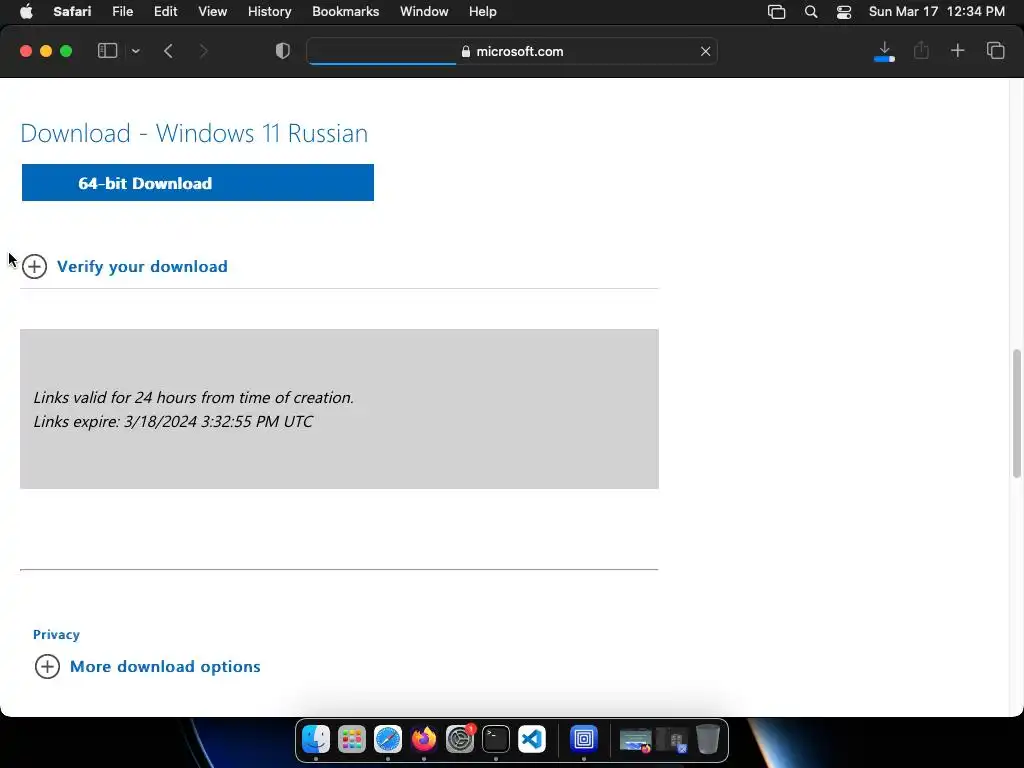Expand Verify your download section
The height and width of the screenshot is (768, 1024).
point(35,266)
